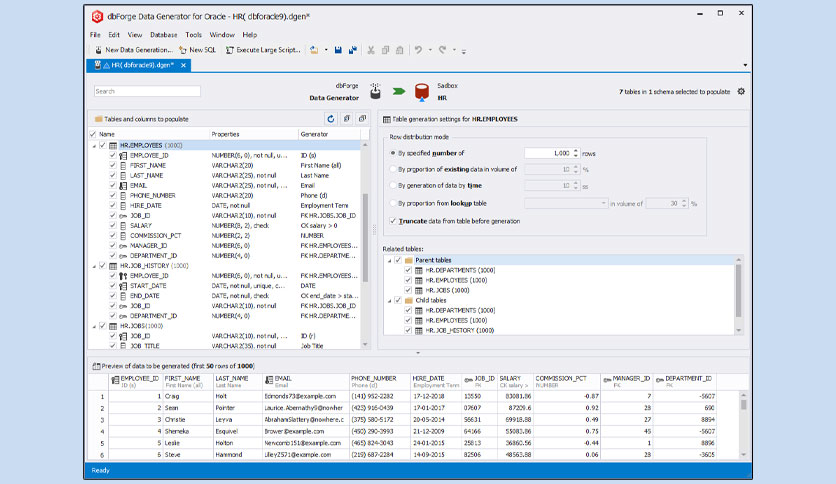Open the Edit menu
Screen dimensions: 836x484
point(114,35)
